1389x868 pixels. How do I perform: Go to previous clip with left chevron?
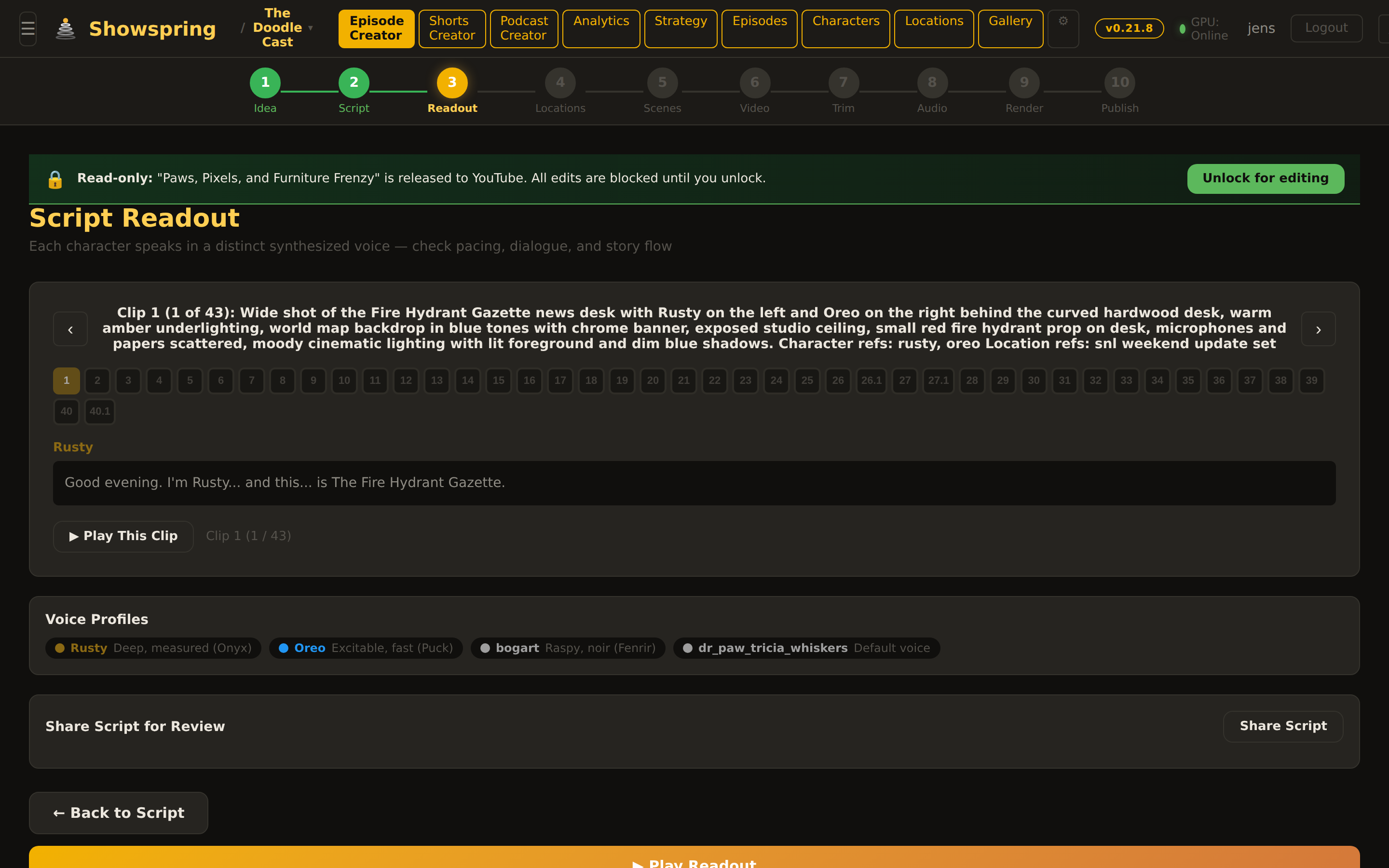pyautogui.click(x=70, y=328)
